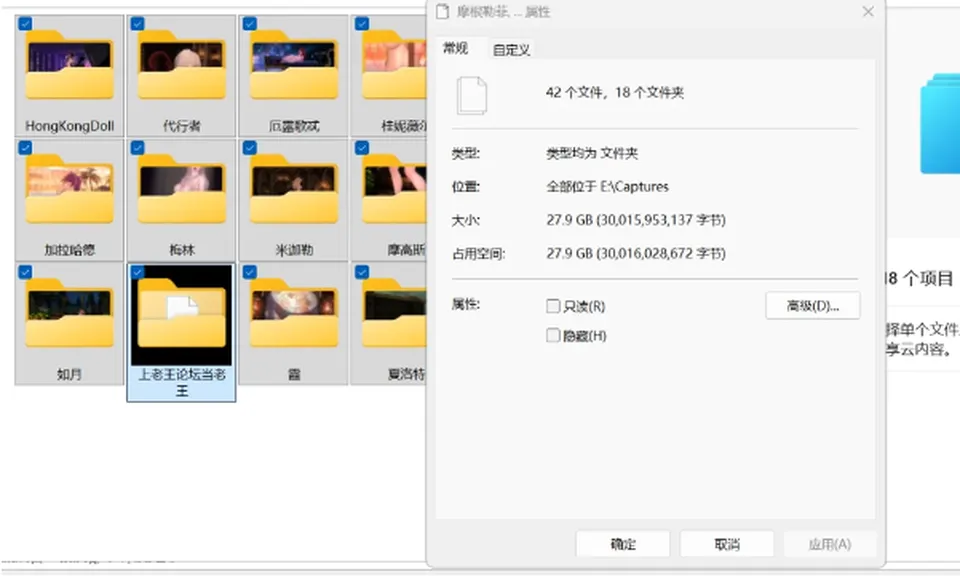Click the 上老王论坛当老王 folder icon
This screenshot has width=960, height=577.
click(182, 313)
